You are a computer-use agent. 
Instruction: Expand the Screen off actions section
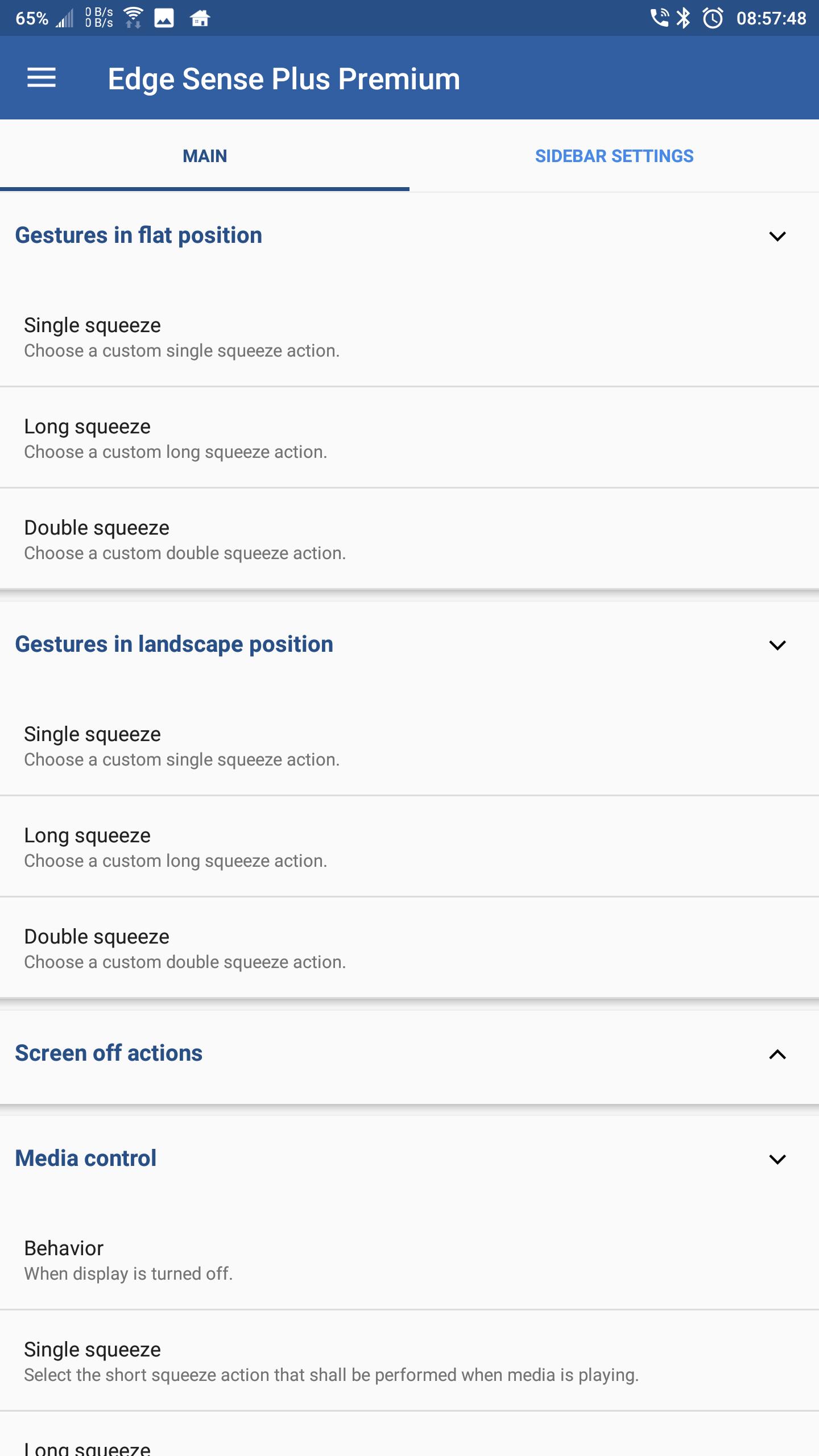coord(777,1054)
